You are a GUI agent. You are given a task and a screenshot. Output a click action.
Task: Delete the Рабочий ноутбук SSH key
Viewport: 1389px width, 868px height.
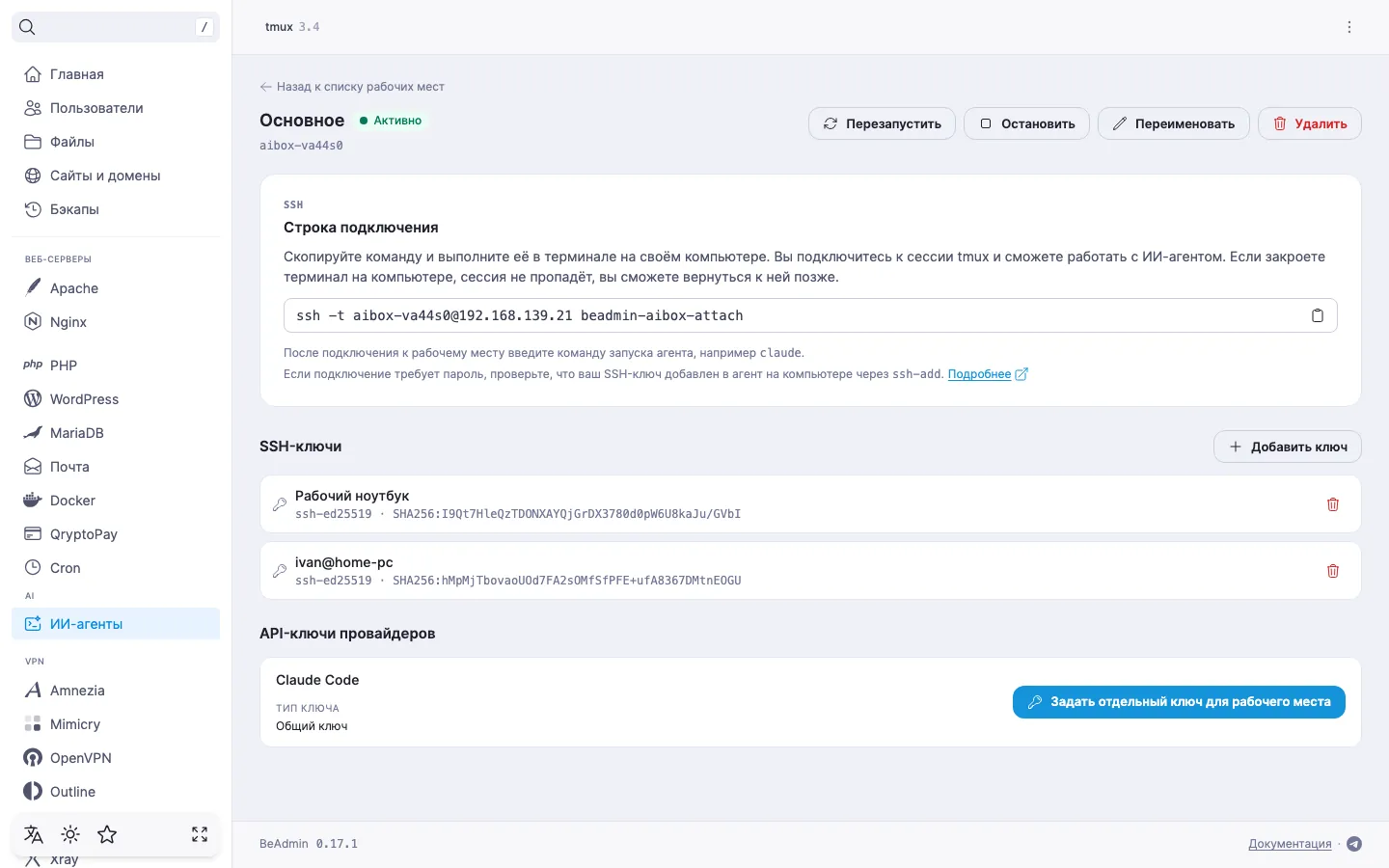click(x=1333, y=504)
